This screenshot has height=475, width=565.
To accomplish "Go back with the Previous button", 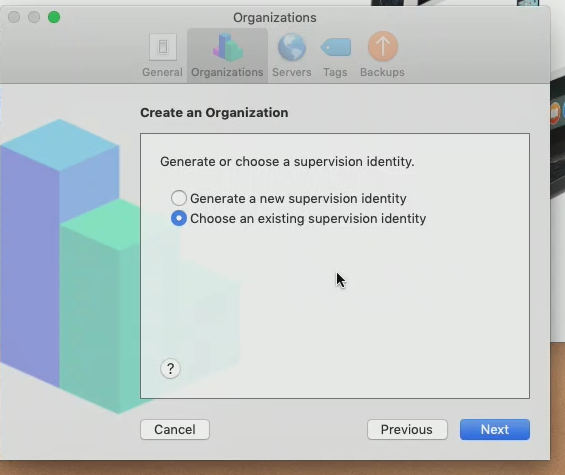I will 407,429.
